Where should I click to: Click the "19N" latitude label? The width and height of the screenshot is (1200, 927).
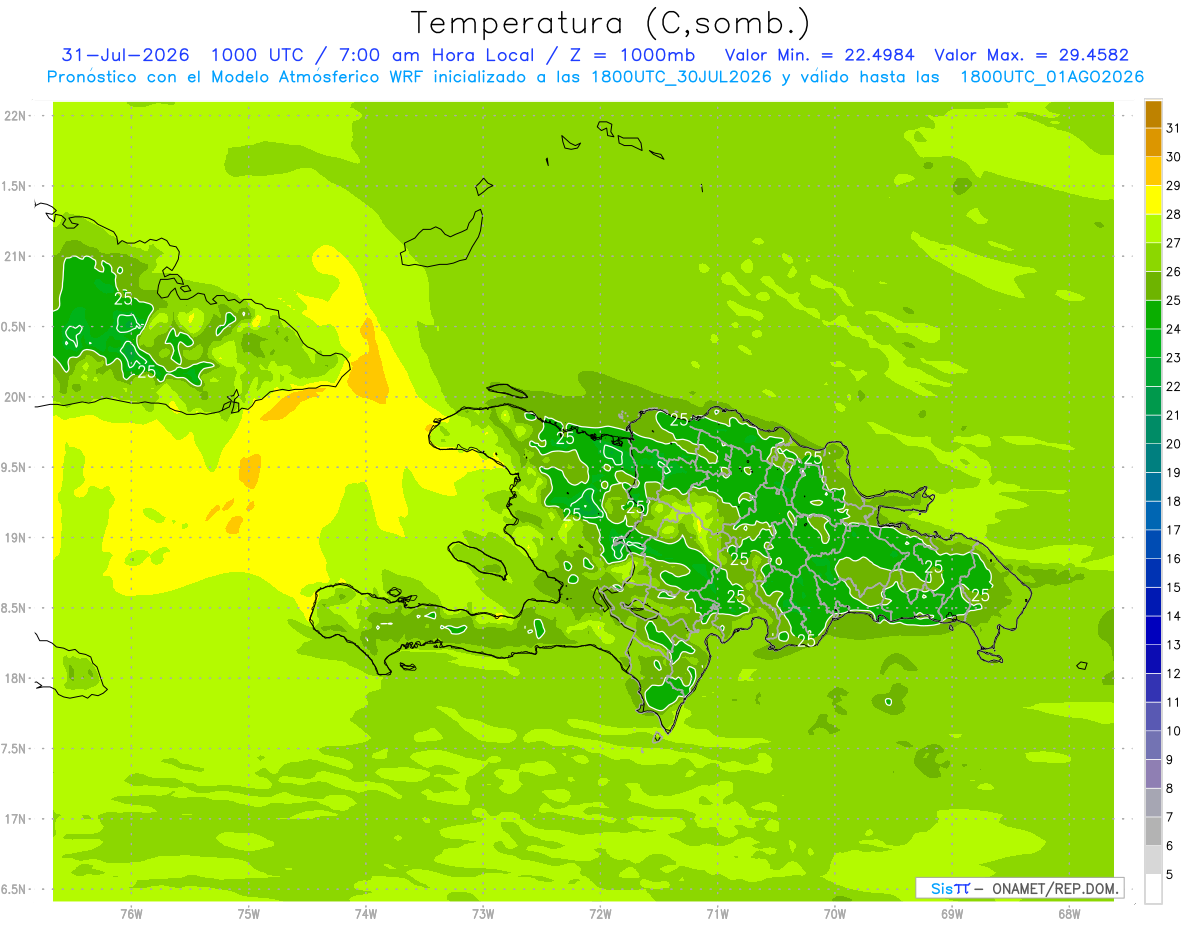coord(15,538)
